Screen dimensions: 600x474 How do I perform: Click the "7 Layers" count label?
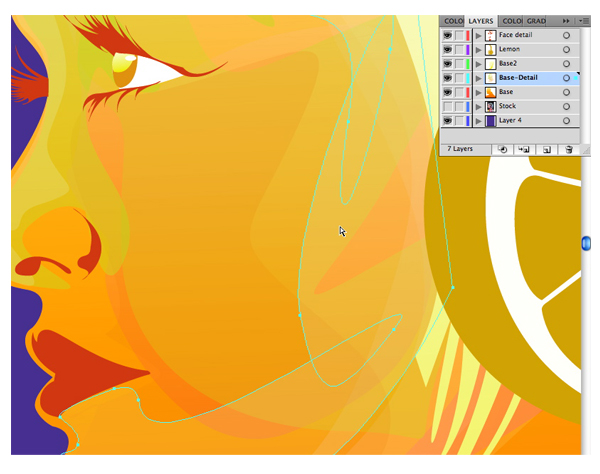pyautogui.click(x=460, y=149)
